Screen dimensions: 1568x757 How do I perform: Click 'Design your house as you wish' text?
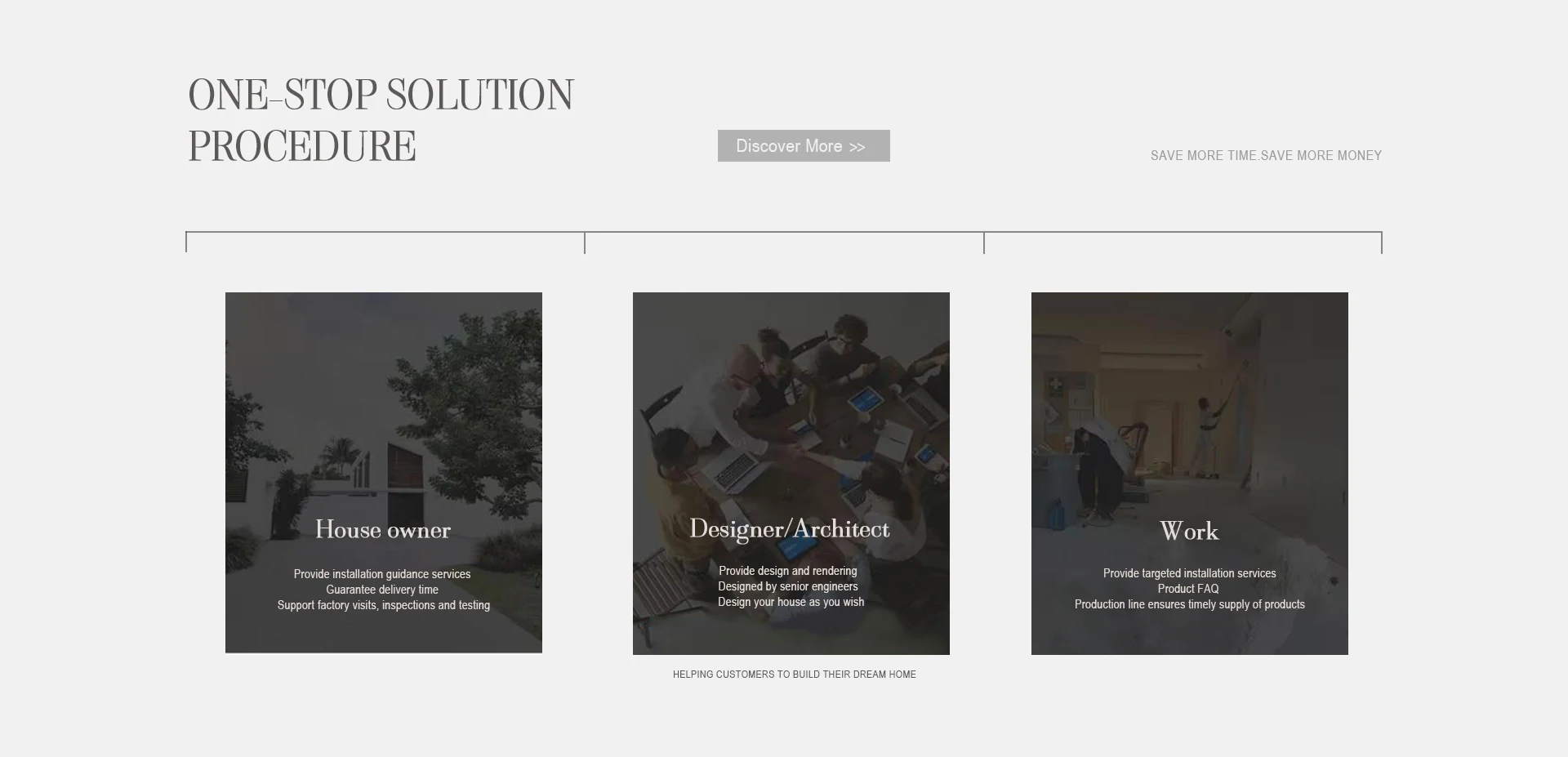click(791, 602)
